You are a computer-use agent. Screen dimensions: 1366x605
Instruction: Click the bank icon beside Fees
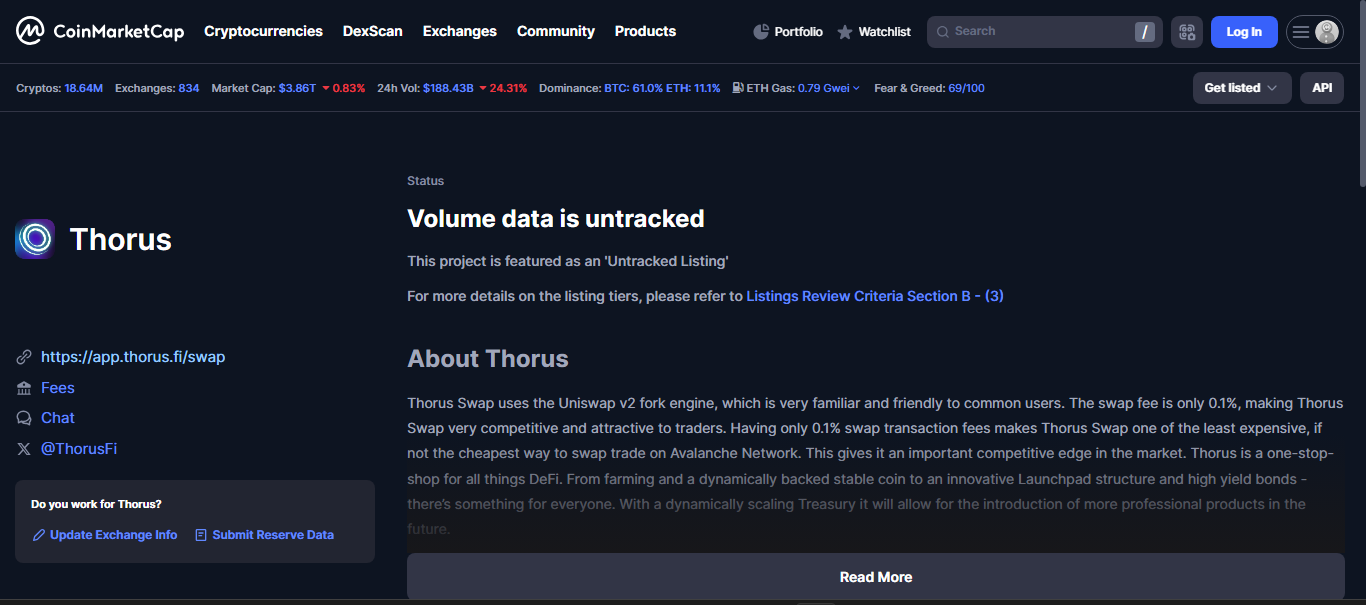coord(24,388)
